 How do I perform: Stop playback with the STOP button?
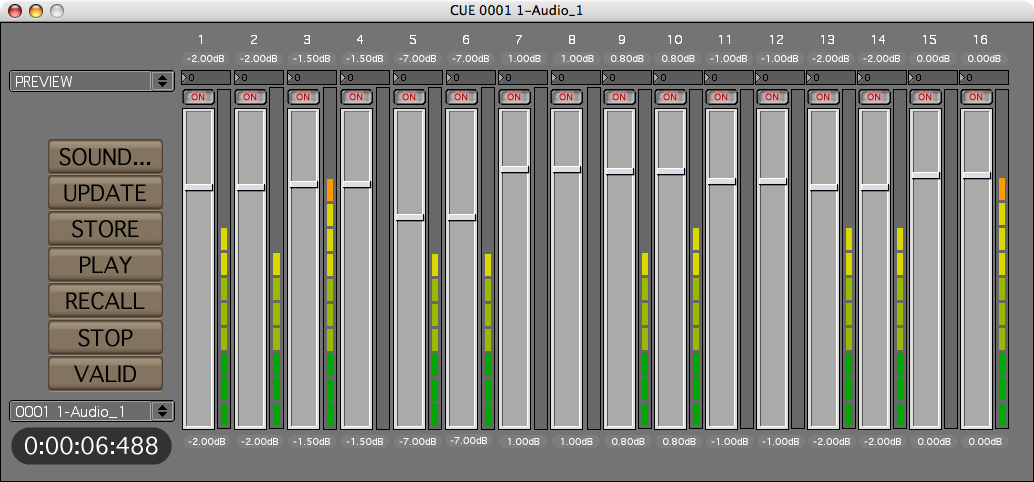pyautogui.click(x=105, y=338)
